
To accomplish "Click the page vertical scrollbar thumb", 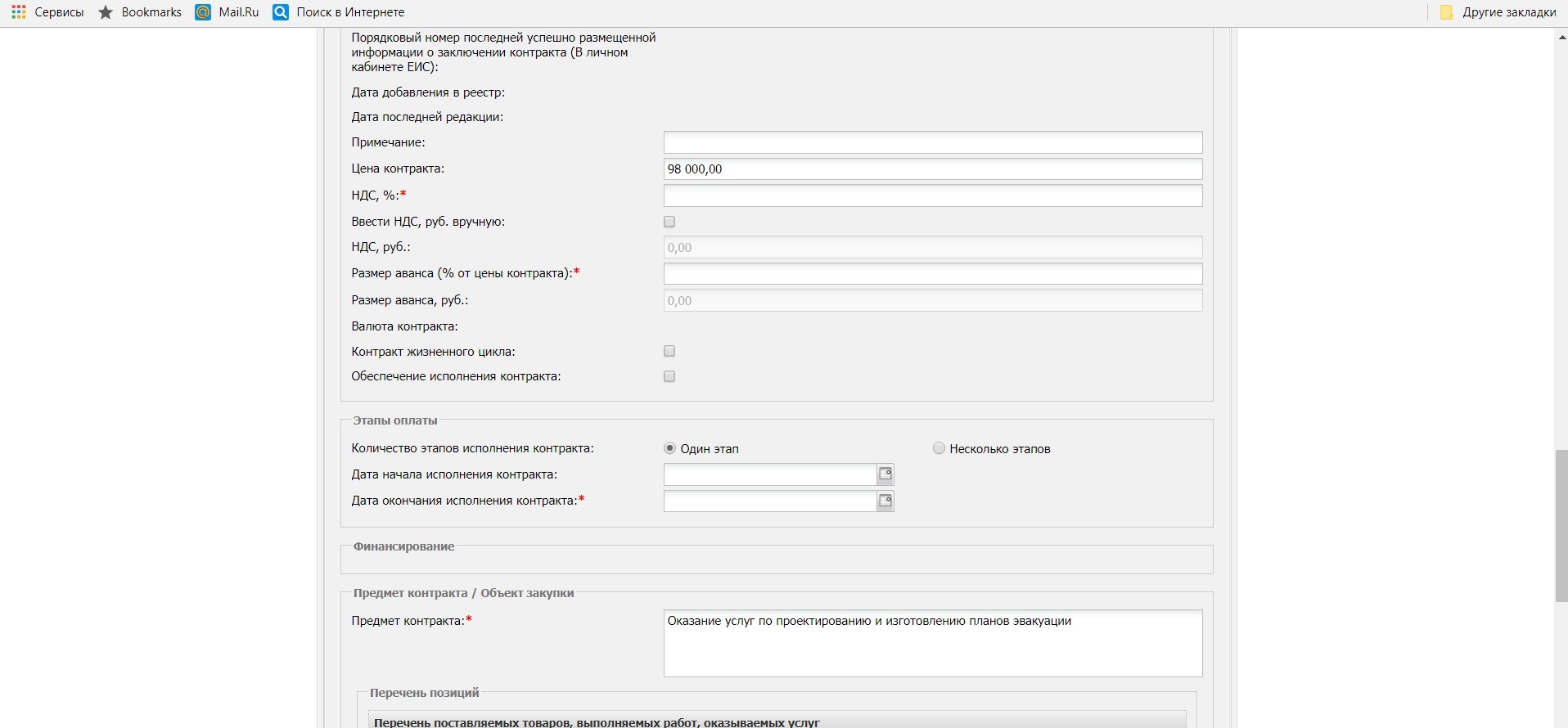I will coord(1561,525).
